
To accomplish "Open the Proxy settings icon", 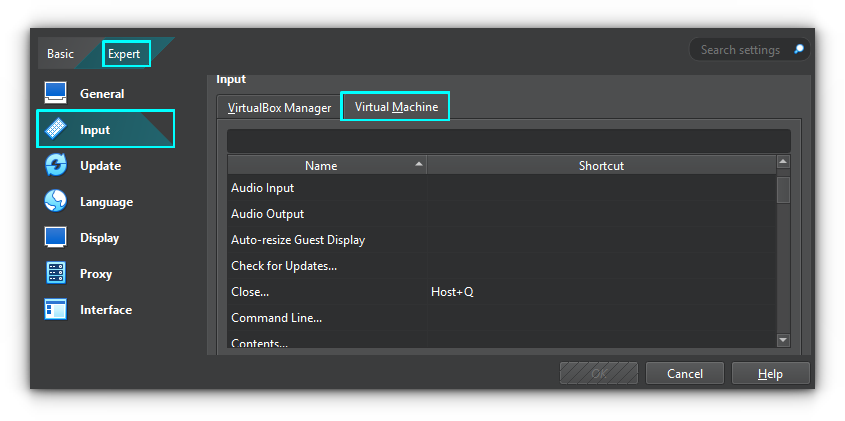I will click(55, 273).
